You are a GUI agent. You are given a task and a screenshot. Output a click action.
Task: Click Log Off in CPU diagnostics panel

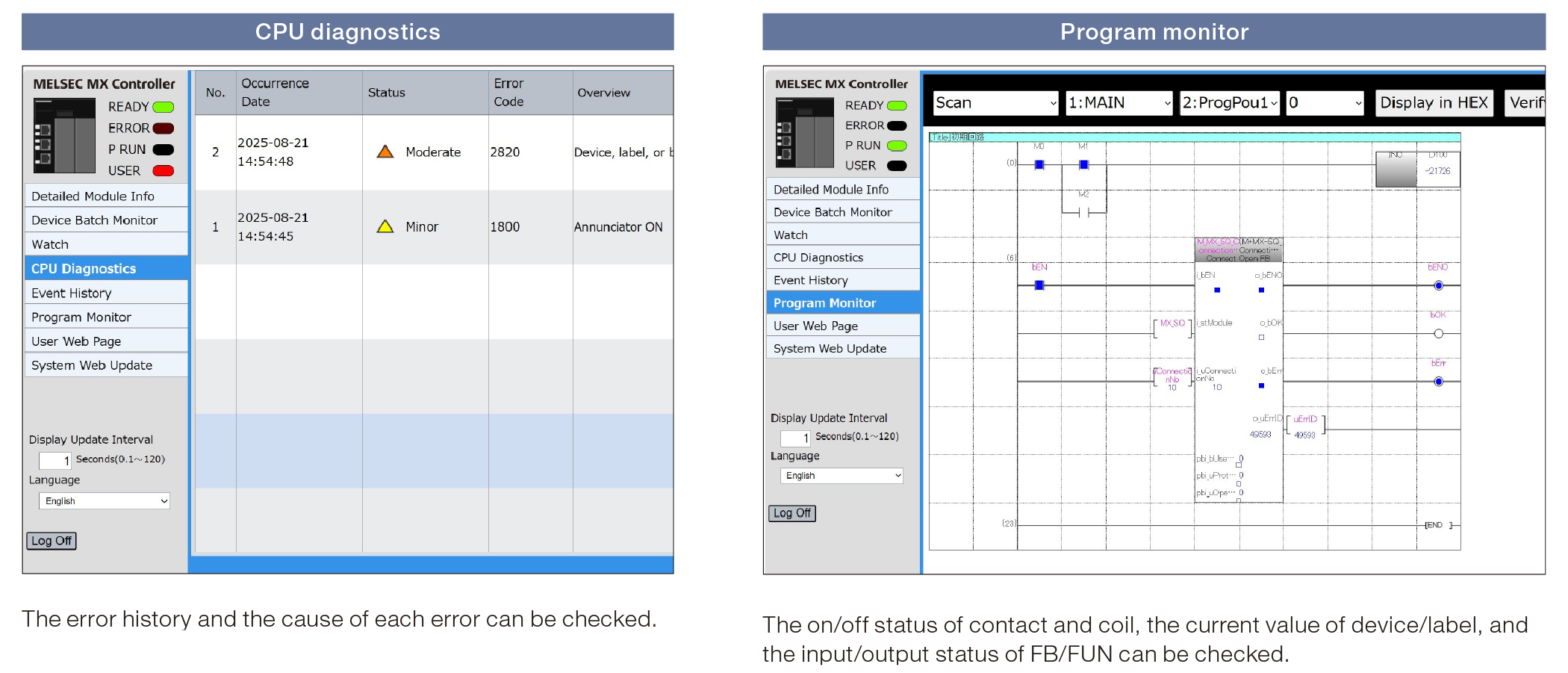click(52, 541)
